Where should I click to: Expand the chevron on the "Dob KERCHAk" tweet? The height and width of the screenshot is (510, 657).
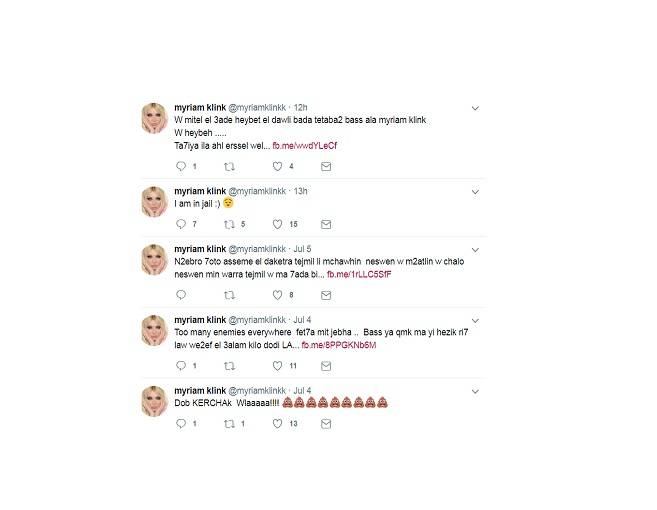pyautogui.click(x=475, y=391)
